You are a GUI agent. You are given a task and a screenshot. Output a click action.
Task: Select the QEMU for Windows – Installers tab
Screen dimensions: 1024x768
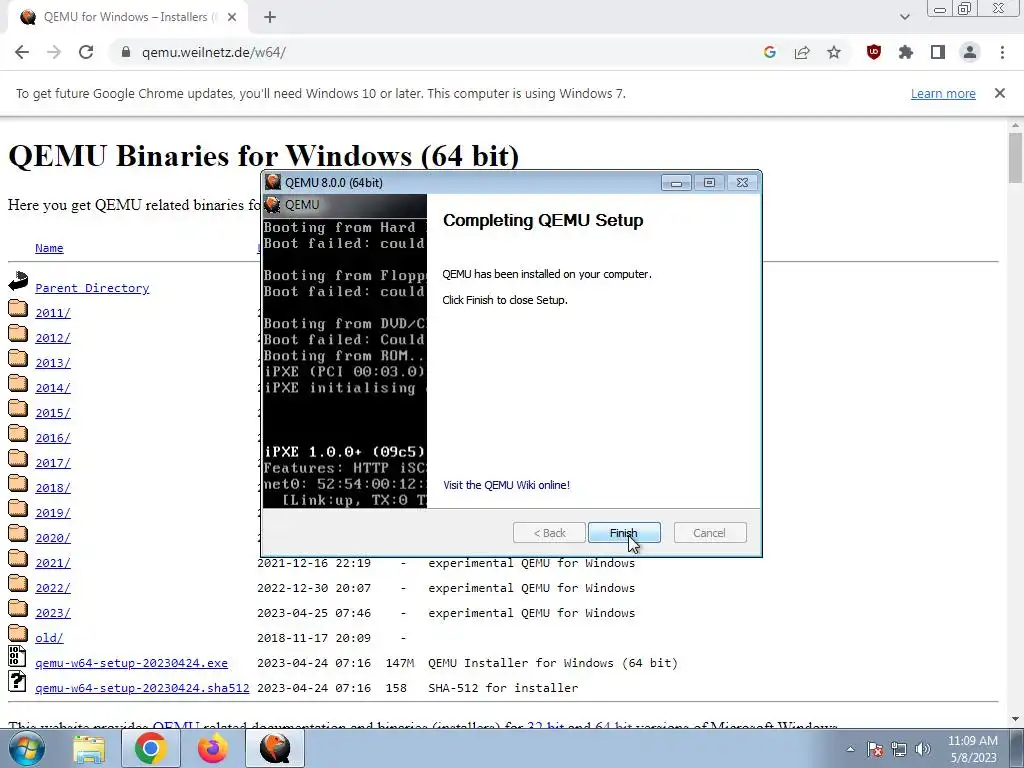[128, 18]
